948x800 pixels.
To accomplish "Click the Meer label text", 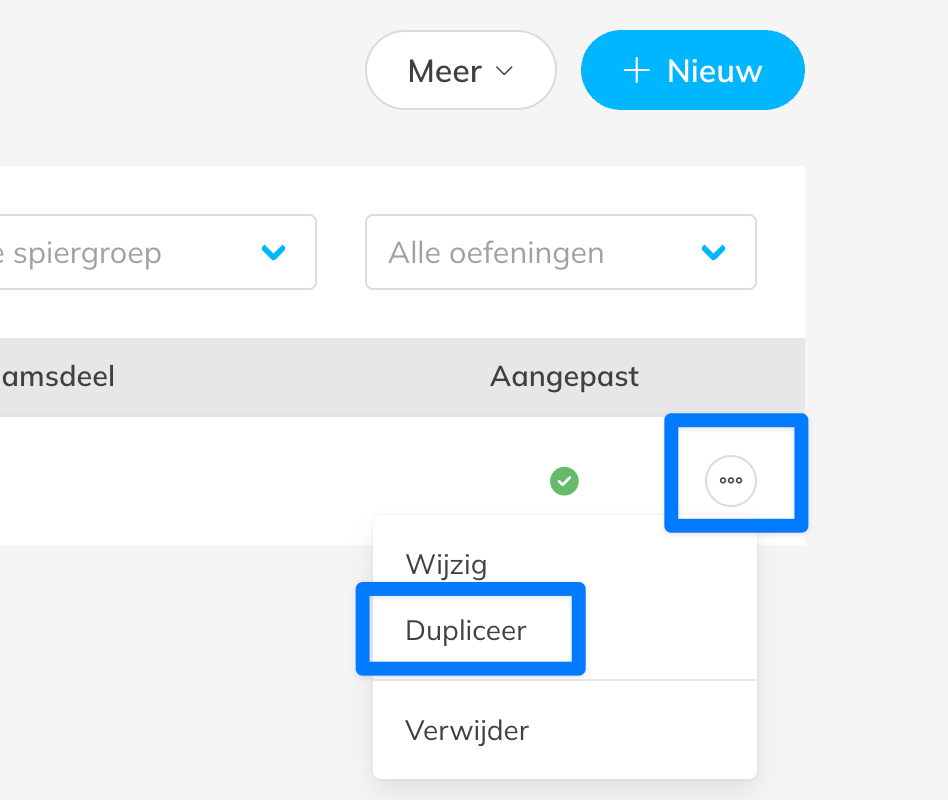I will click(x=445, y=71).
